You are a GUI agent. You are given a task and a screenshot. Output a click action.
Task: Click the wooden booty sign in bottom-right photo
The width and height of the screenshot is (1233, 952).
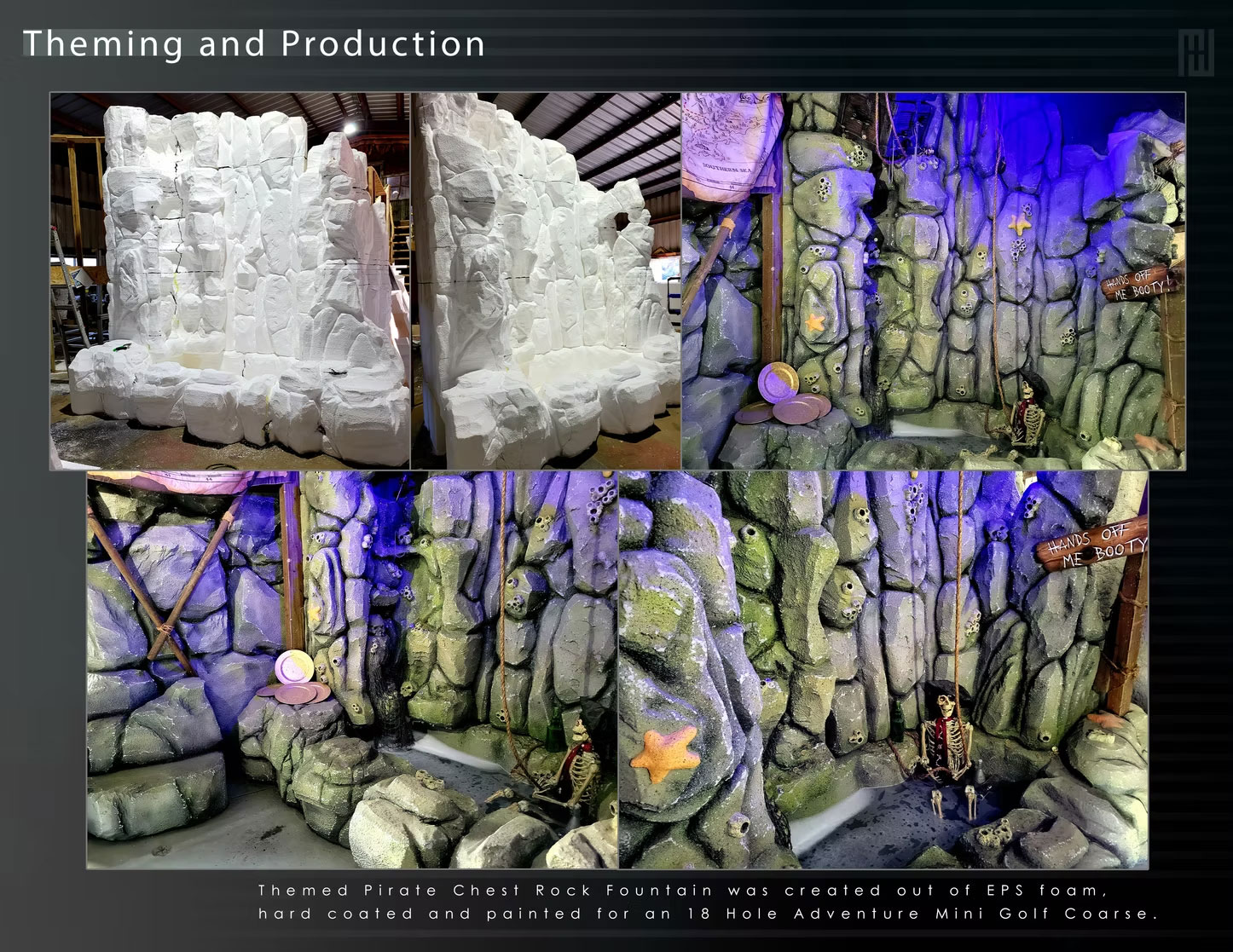tap(1094, 551)
